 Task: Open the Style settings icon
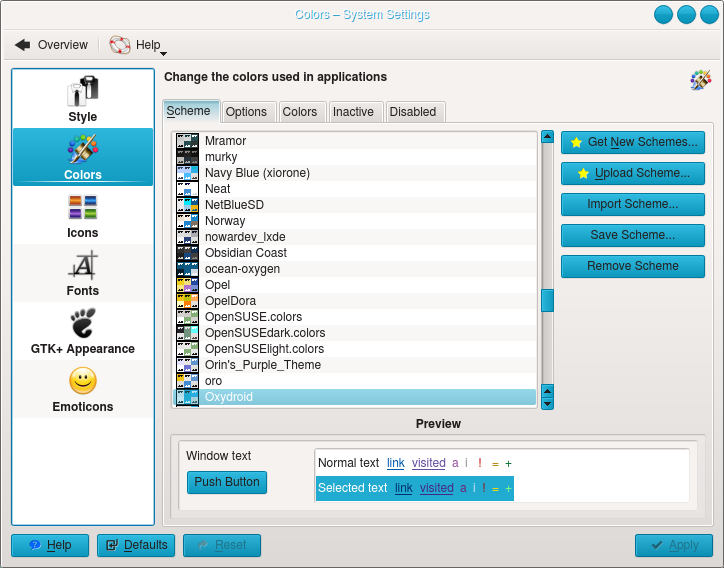83,91
